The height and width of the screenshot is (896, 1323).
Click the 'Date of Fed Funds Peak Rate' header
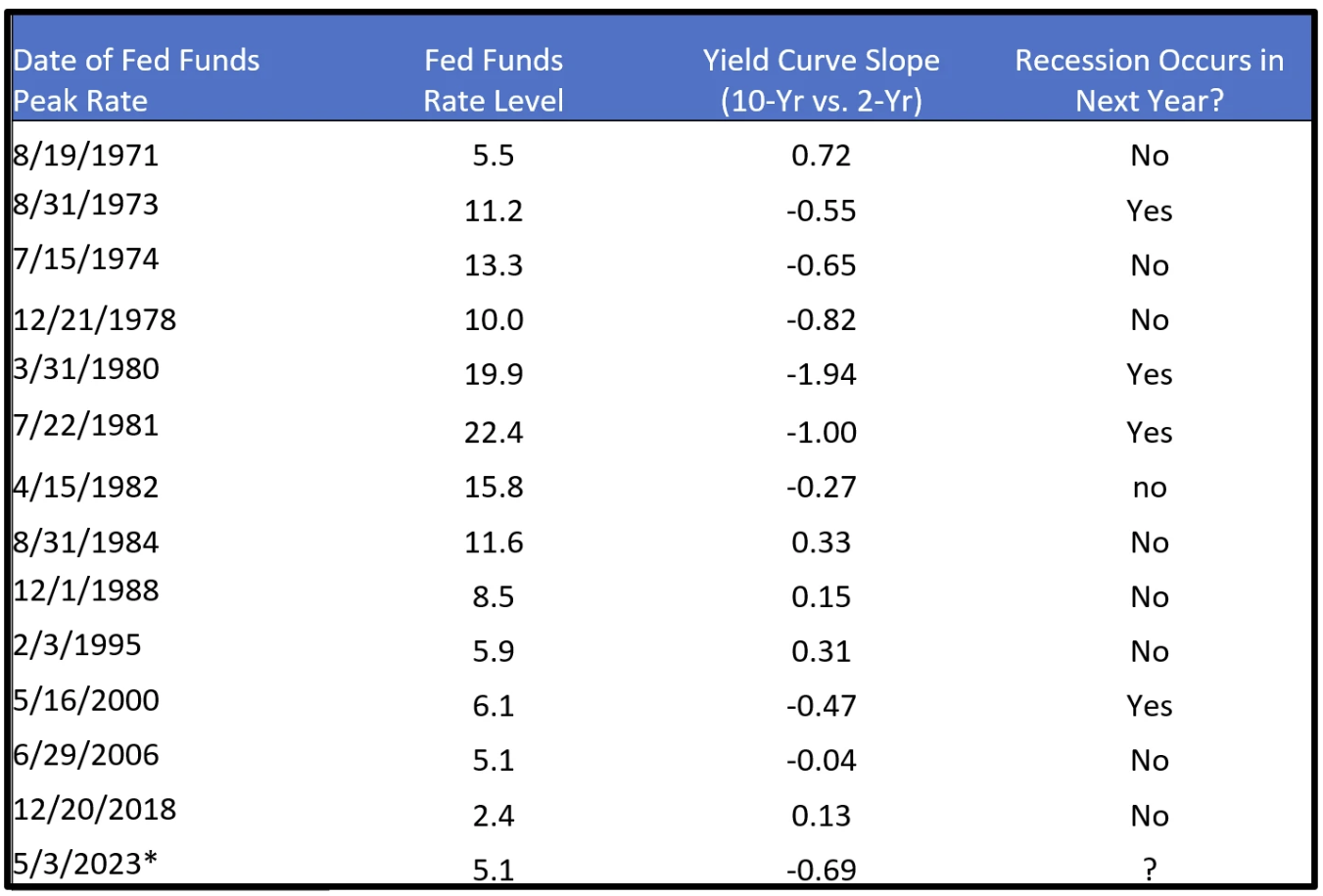tap(136, 80)
